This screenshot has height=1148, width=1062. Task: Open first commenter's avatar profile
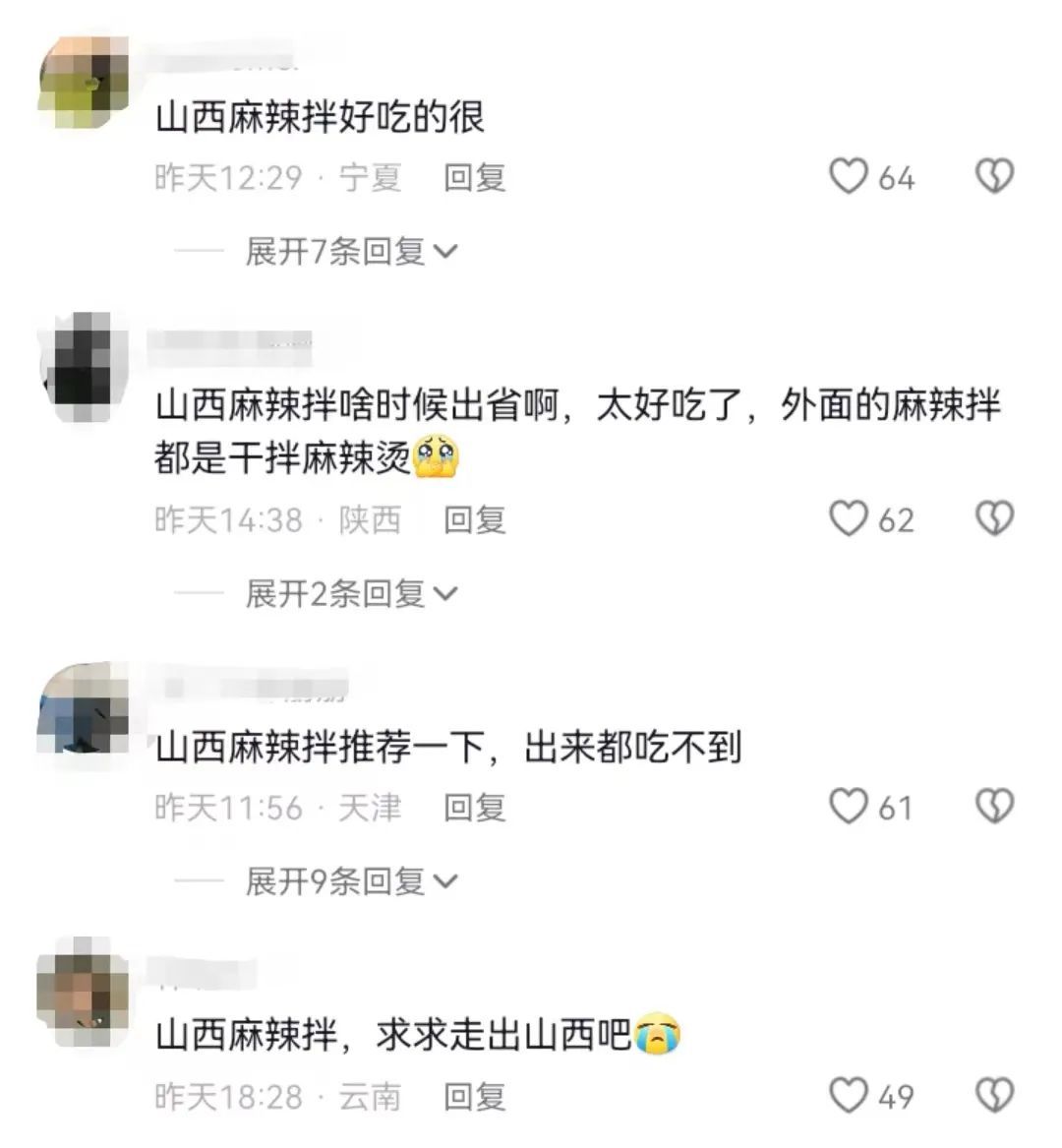[x=83, y=82]
